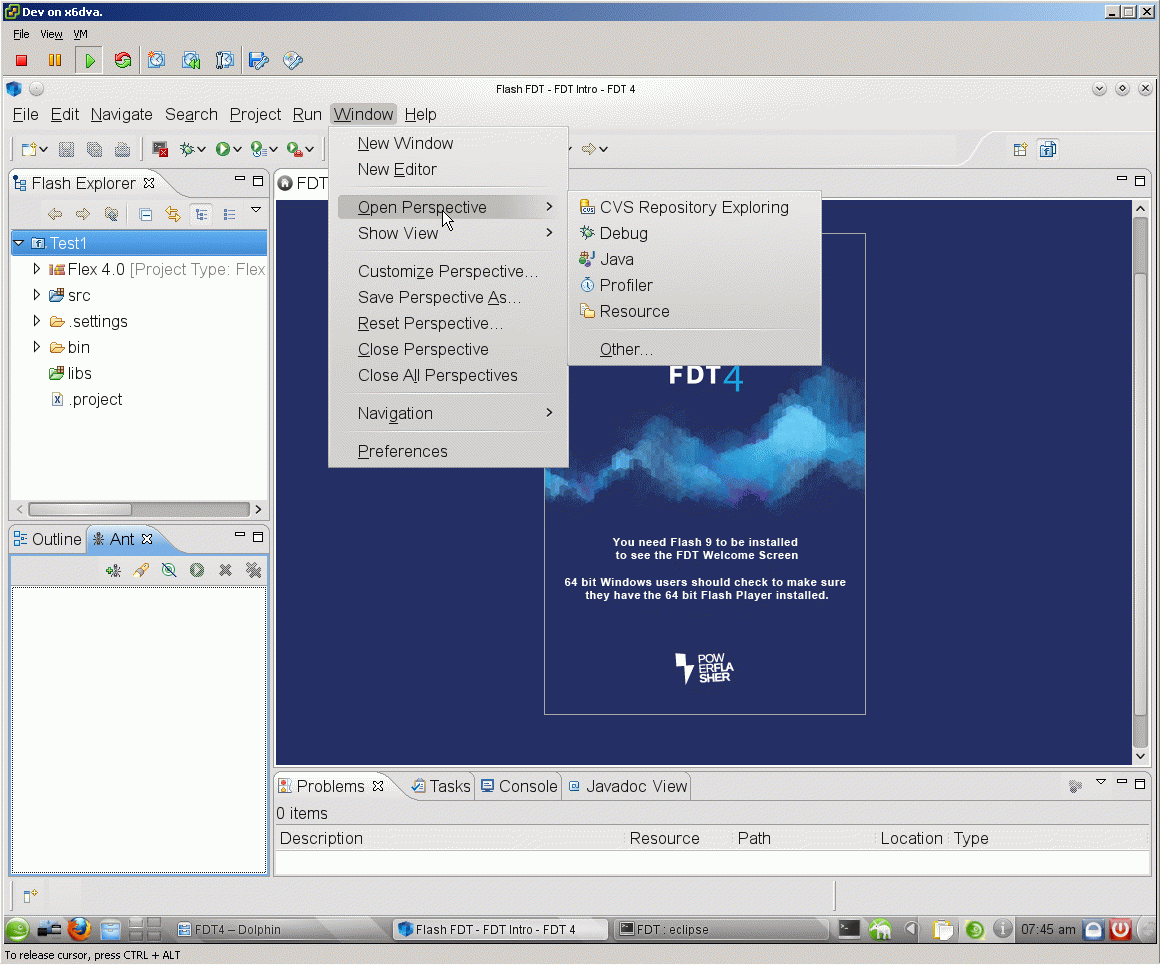Viewport: 1160px width, 965px height.
Task: Open the Navigation submenu
Action: [x=448, y=413]
